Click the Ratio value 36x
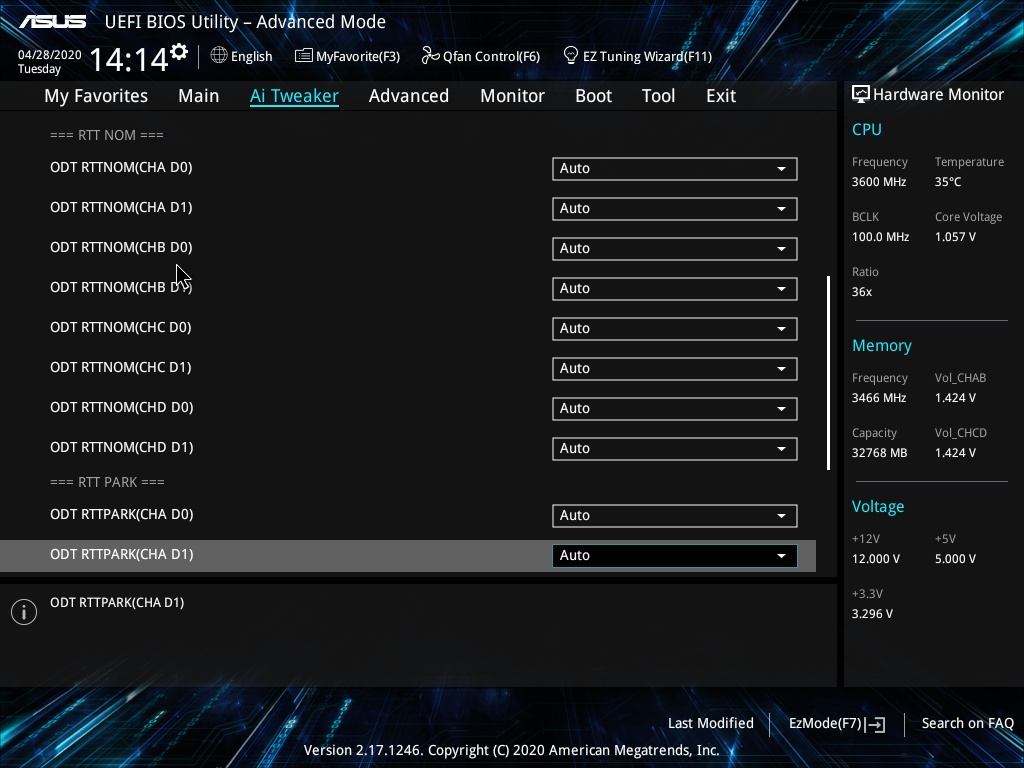 coord(862,293)
